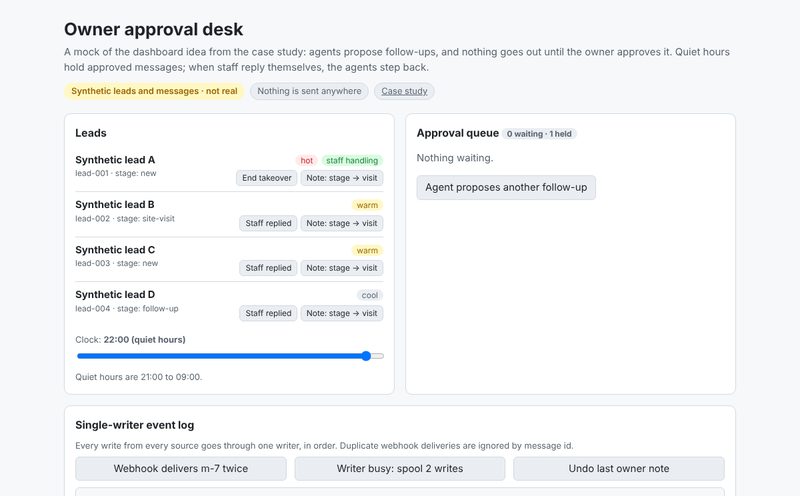Click the 'Nothing is sent anywhere' pill

click(309, 91)
